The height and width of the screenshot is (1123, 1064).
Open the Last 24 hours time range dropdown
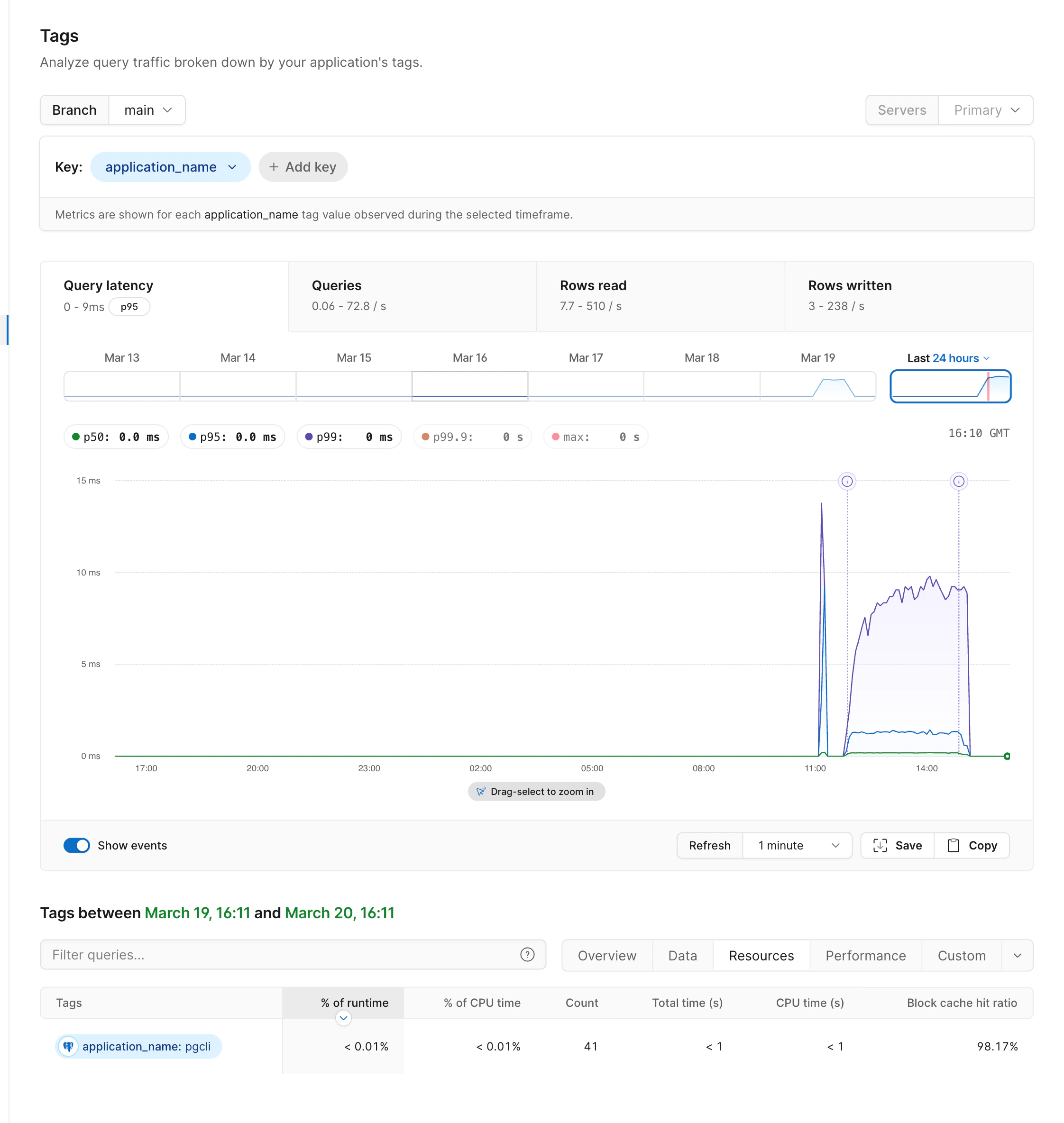947,358
